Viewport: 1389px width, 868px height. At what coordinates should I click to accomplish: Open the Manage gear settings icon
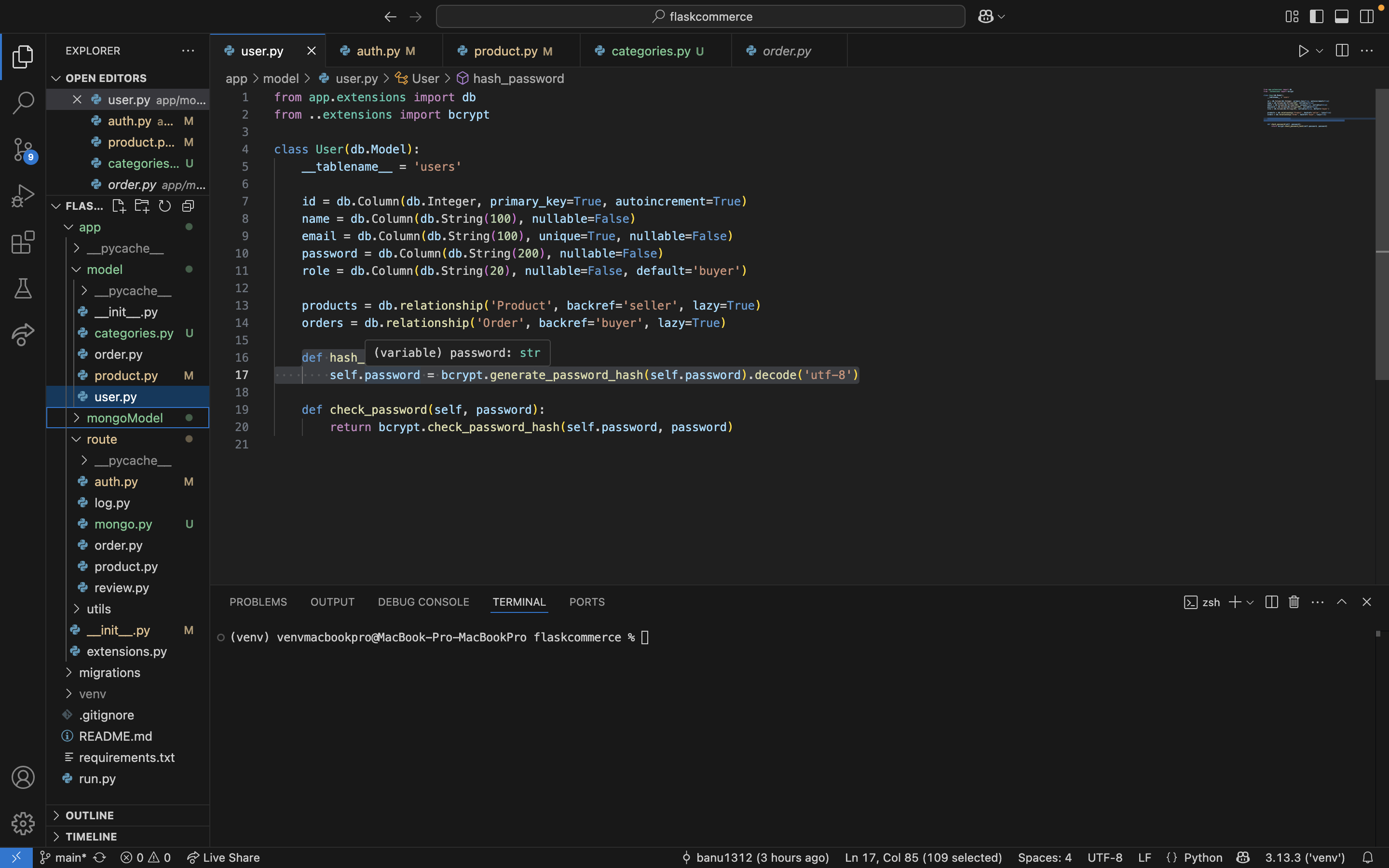[23, 823]
